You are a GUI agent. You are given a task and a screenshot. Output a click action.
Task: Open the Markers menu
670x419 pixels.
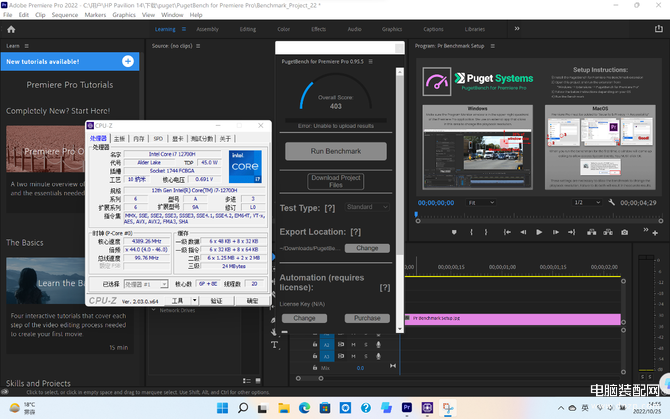coord(95,15)
